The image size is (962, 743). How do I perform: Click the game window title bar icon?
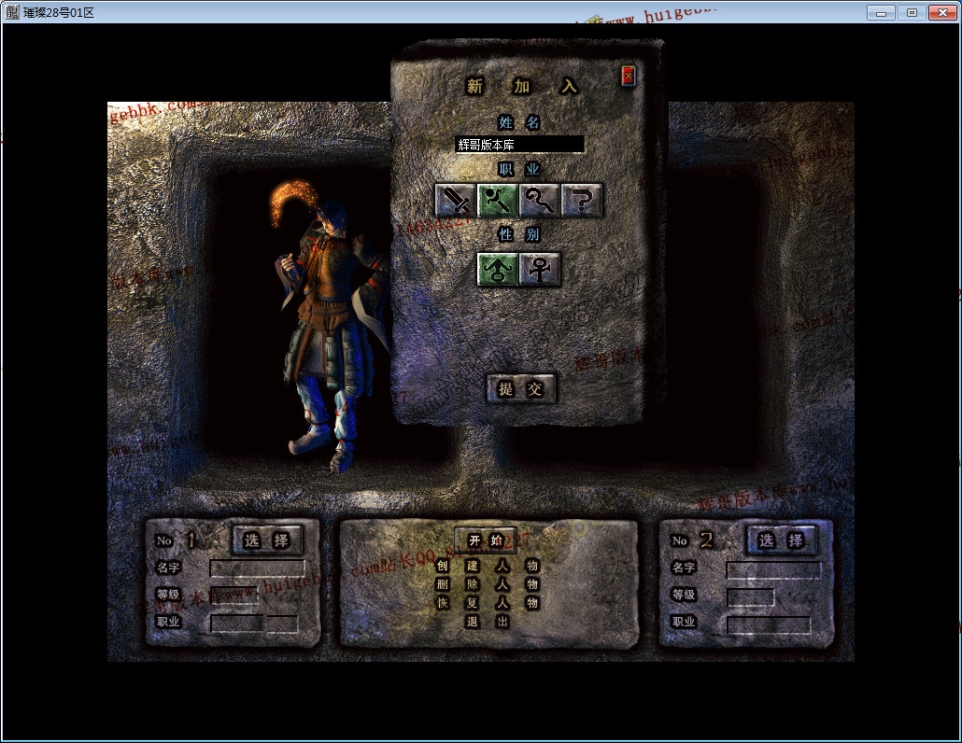pyautogui.click(x=12, y=12)
